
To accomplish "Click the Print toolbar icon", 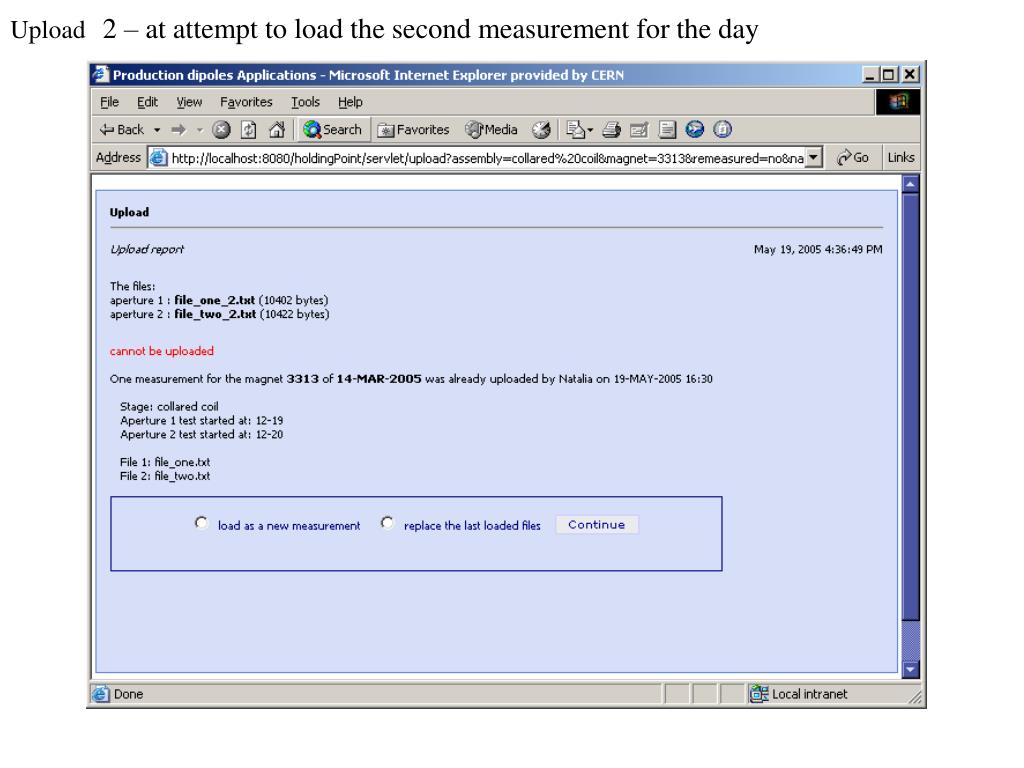I will [x=611, y=130].
